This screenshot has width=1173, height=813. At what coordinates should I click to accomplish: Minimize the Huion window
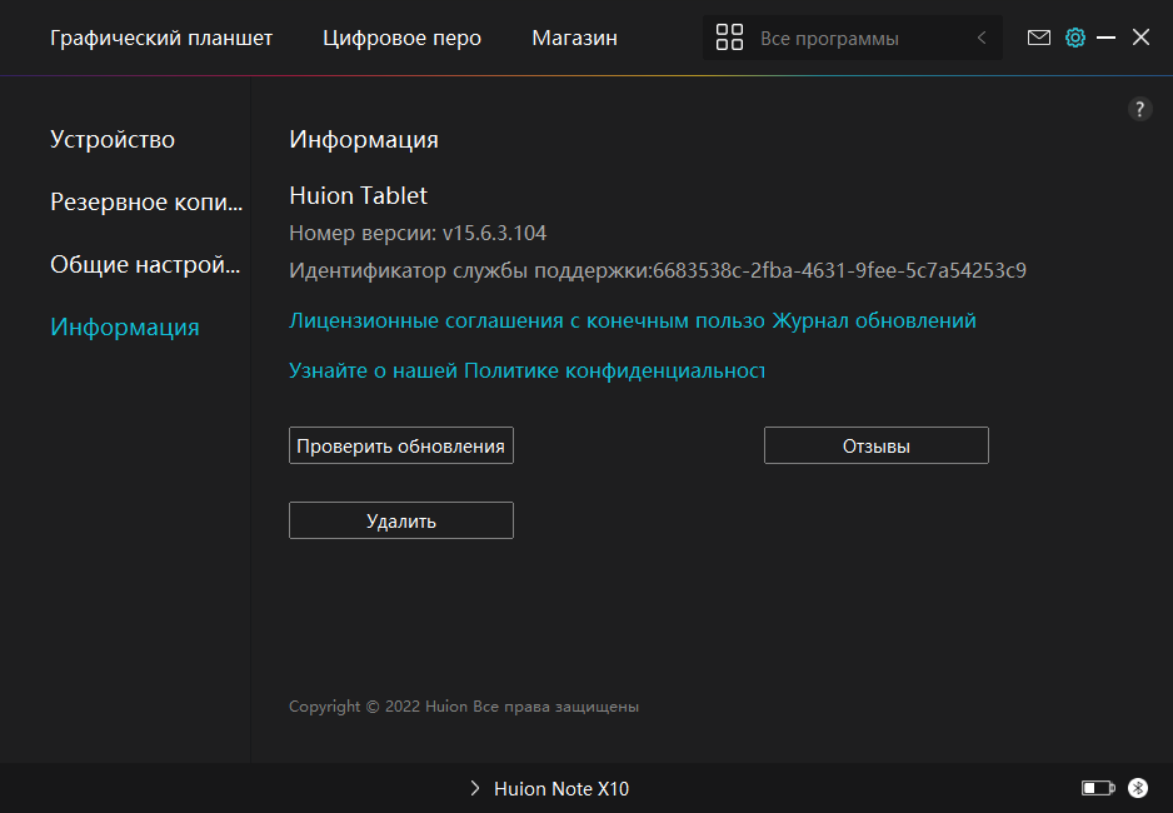(1106, 37)
